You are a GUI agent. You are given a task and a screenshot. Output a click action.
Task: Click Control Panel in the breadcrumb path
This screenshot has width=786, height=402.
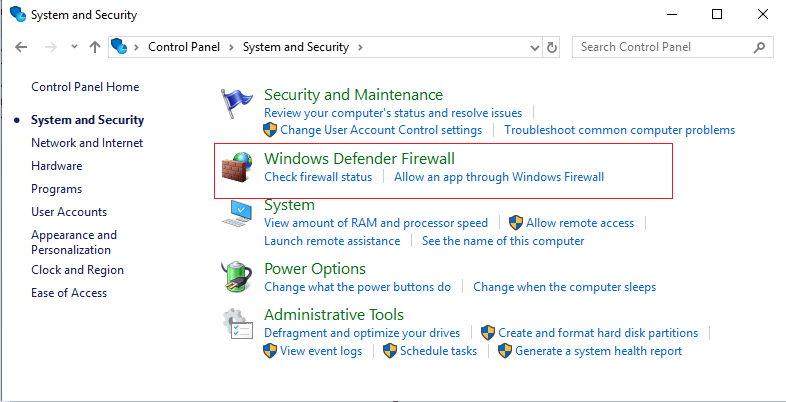coord(186,47)
